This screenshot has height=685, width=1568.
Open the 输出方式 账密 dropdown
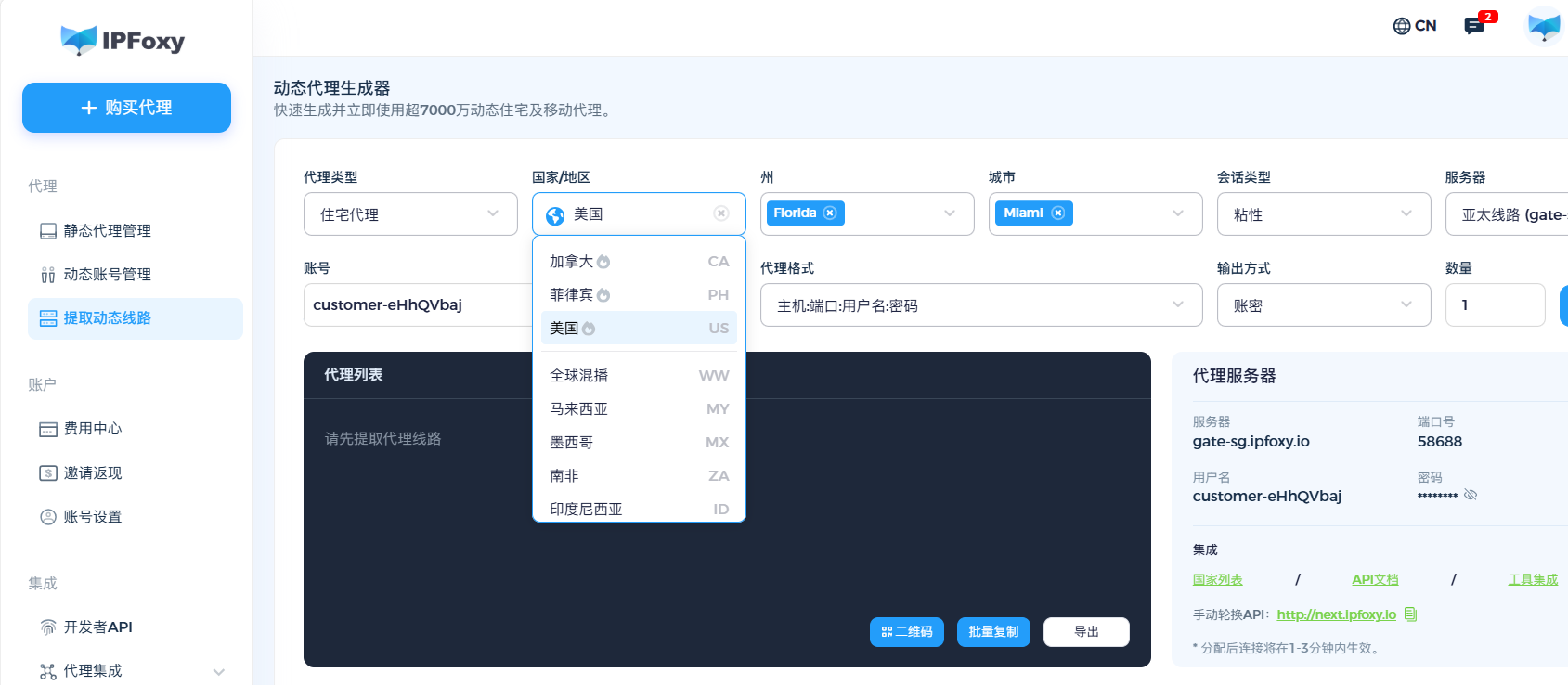pyautogui.click(x=1324, y=305)
